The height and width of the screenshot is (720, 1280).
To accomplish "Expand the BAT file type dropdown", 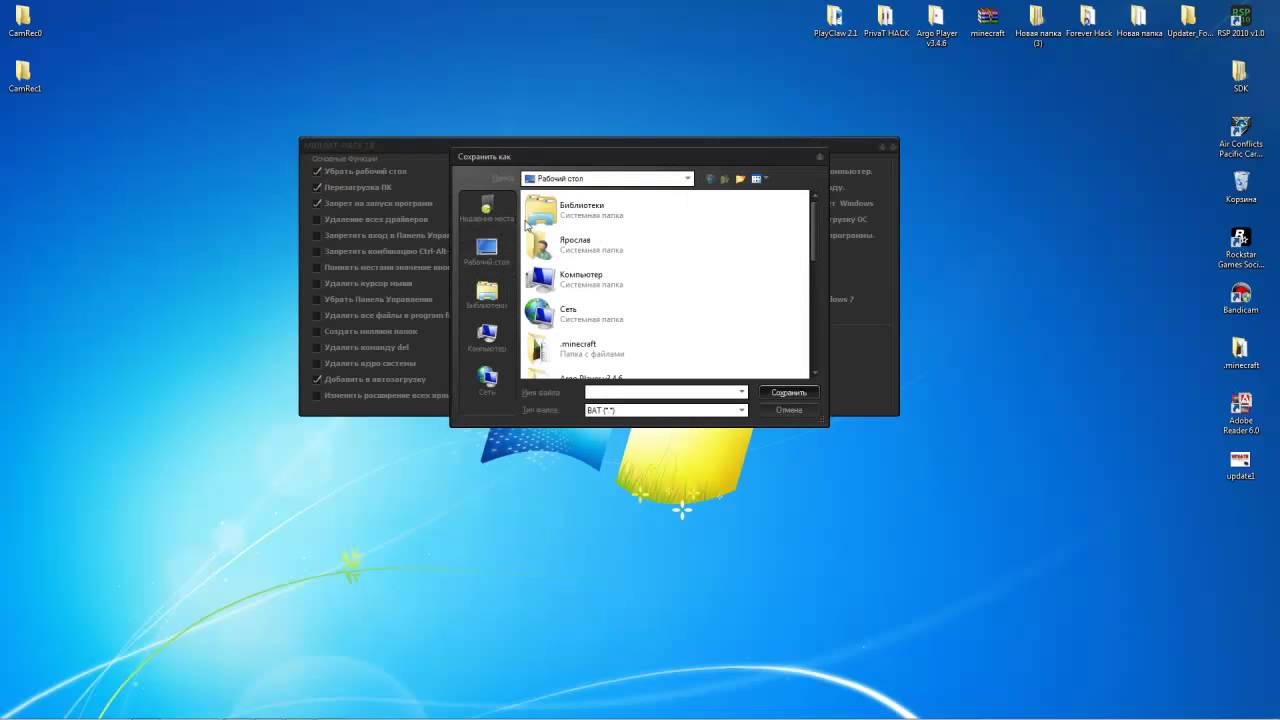I will click(x=741, y=410).
